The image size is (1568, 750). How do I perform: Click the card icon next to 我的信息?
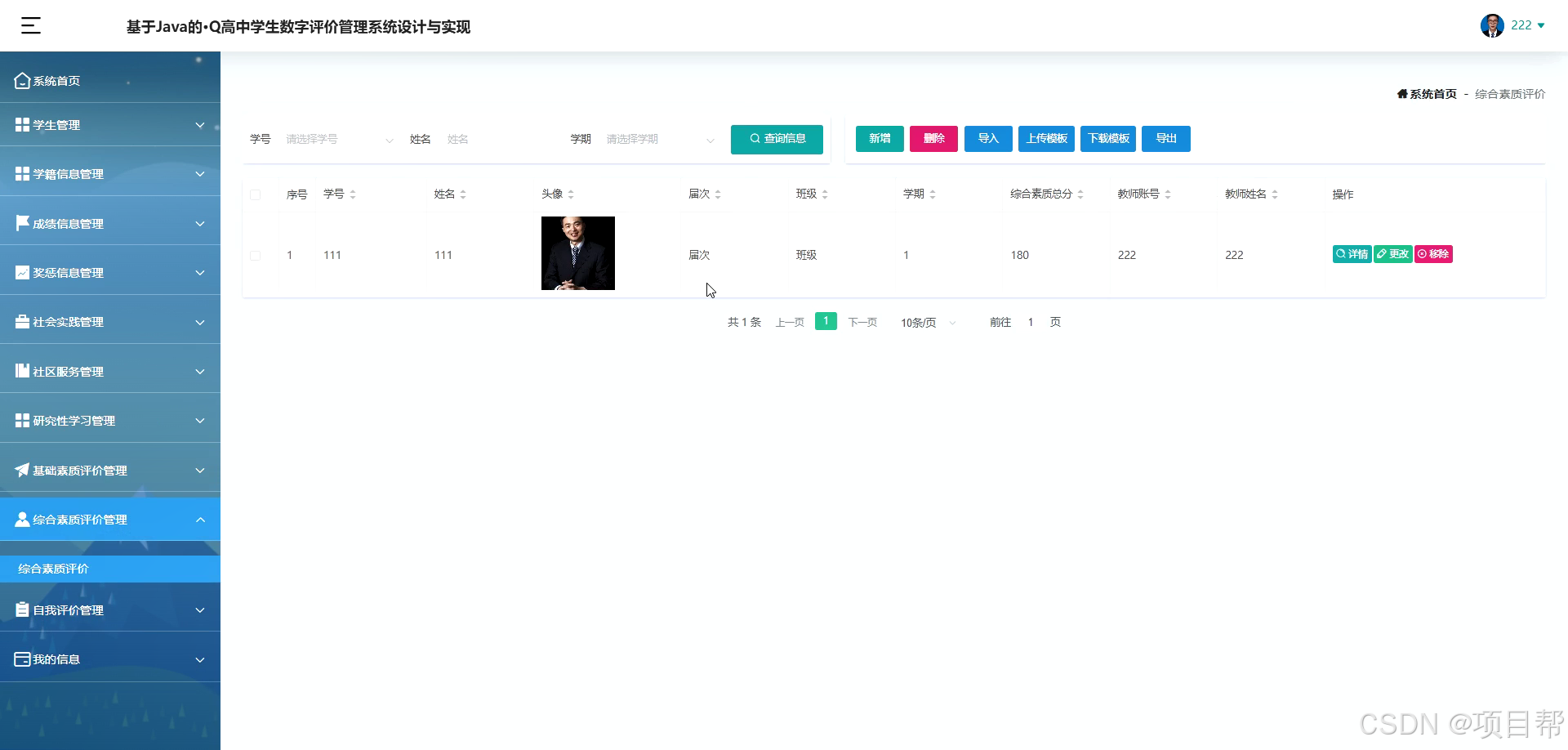point(23,659)
